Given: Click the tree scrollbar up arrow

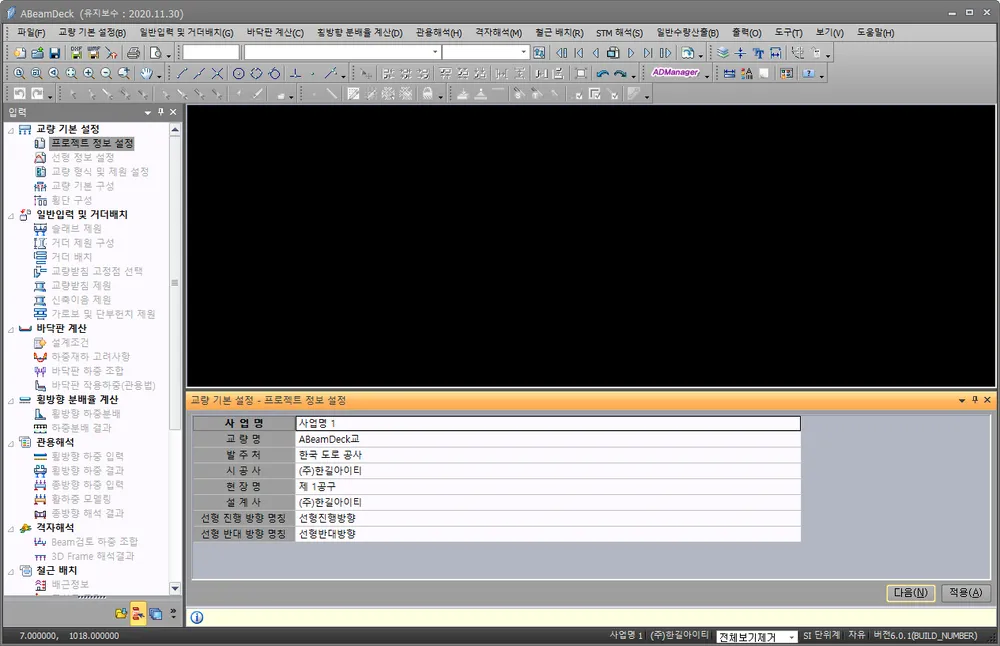Looking at the screenshot, I should 175,129.
